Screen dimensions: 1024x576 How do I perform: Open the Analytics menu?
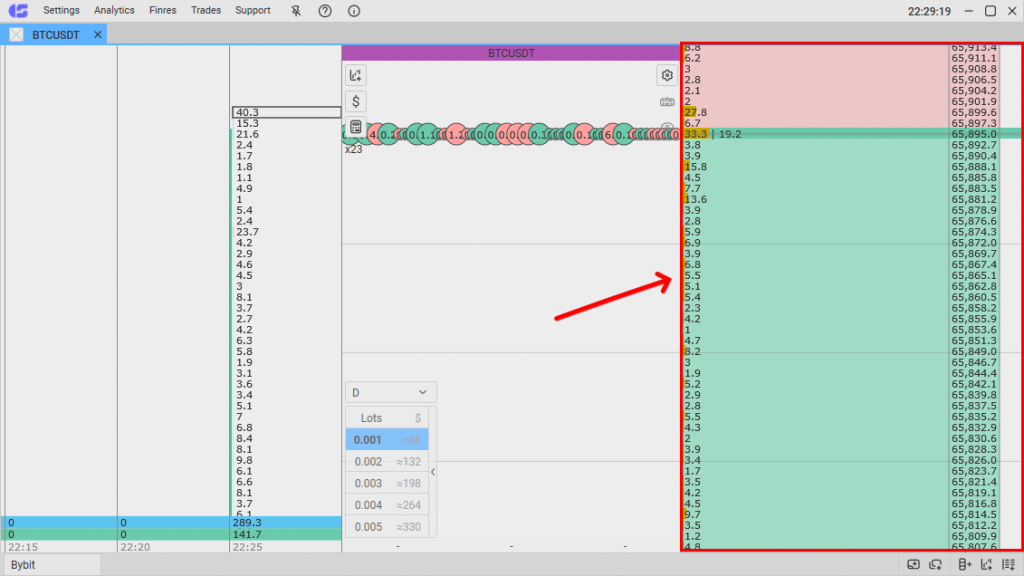tap(114, 10)
